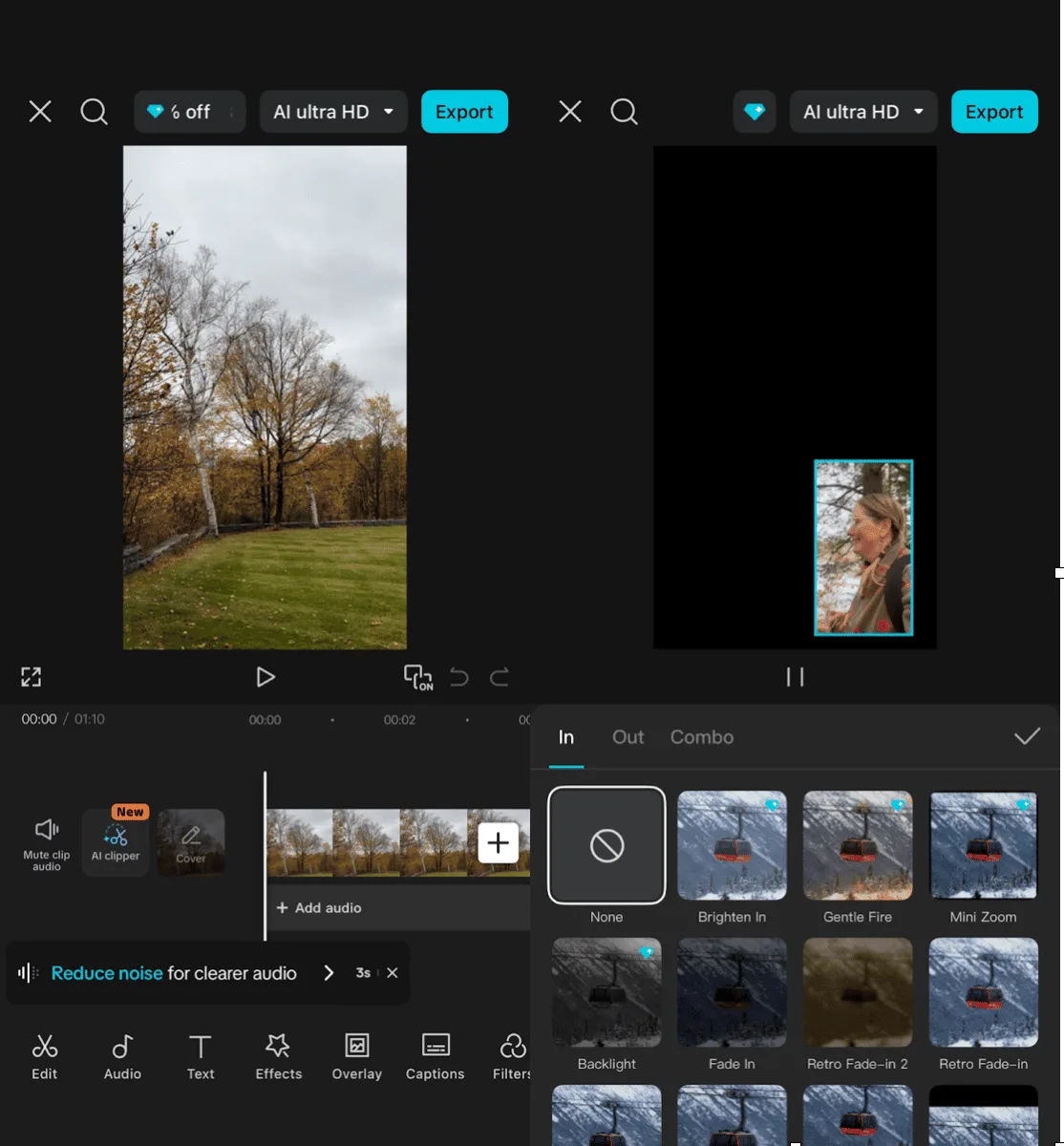Open search in the right editor
Viewport: 1064px width, 1146px height.
coord(624,112)
